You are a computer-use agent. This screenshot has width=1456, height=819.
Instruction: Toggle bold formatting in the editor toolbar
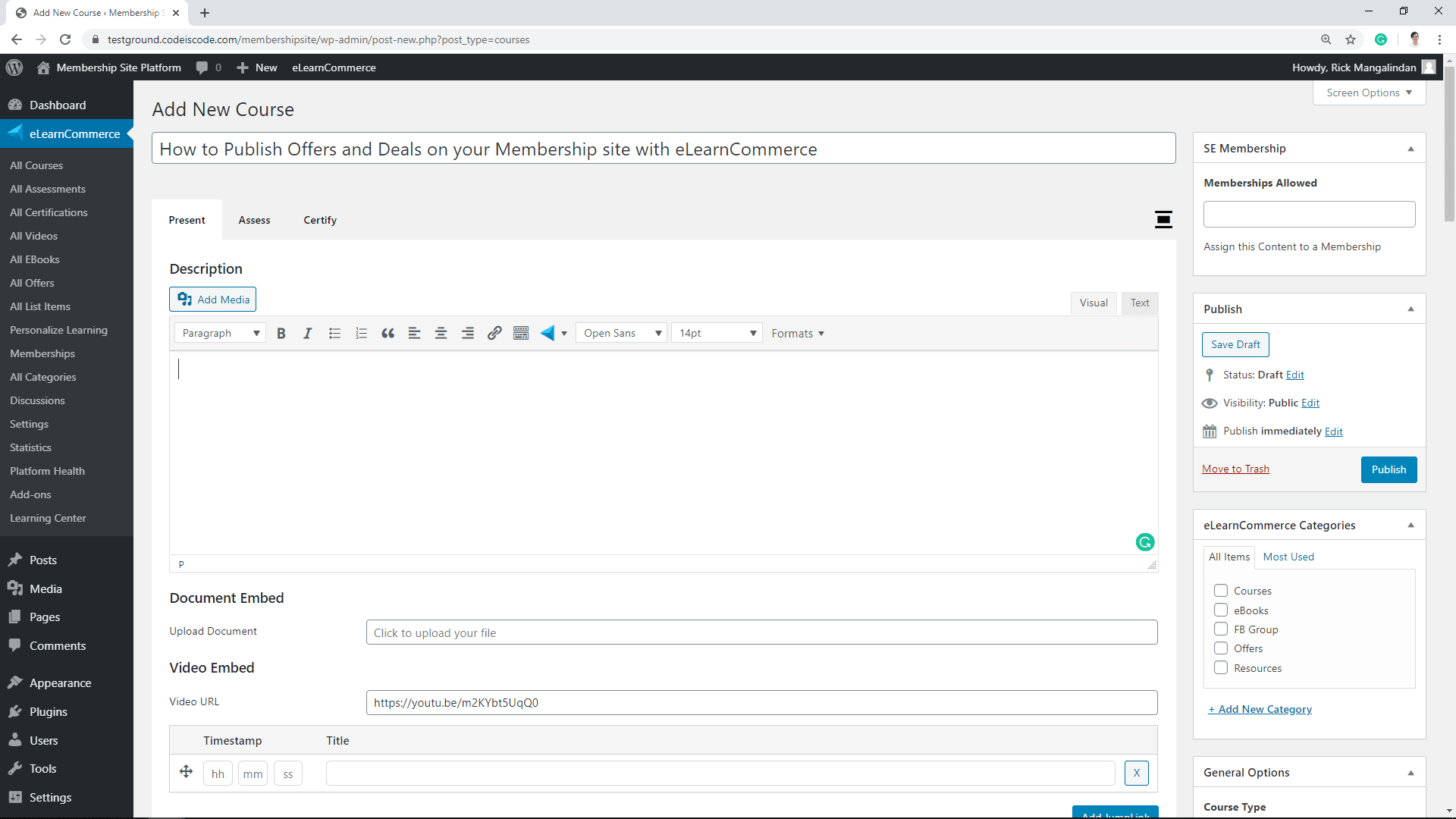281,334
